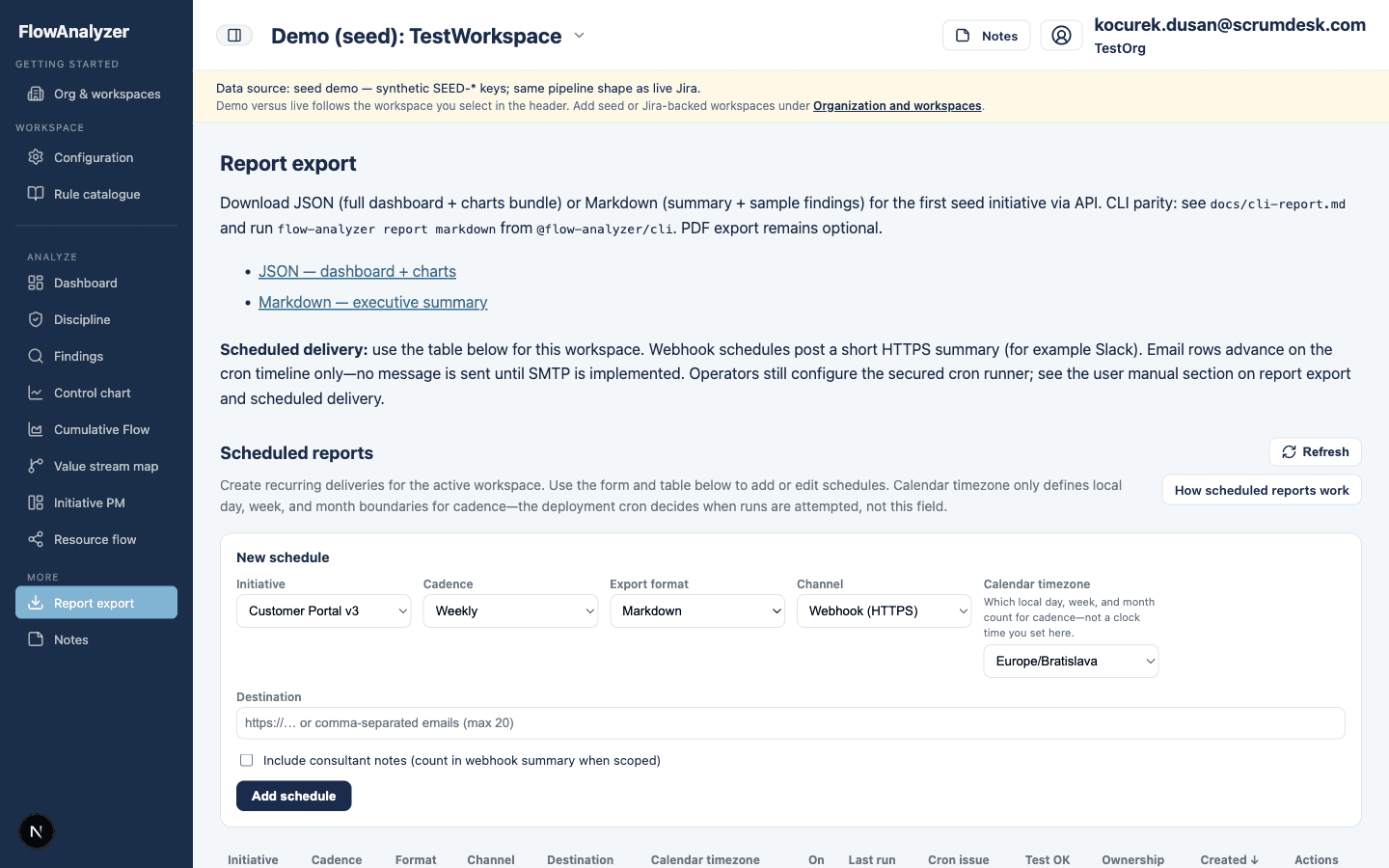Toggle the sidebar panel icon in header
Viewport: 1389px width, 868px height.
[234, 36]
